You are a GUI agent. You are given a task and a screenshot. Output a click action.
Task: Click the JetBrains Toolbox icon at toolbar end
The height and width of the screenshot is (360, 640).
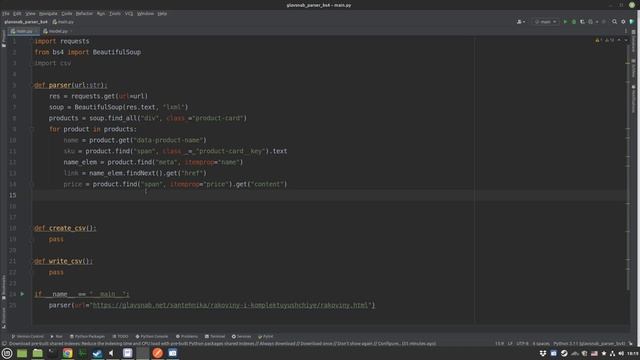(x=632, y=22)
